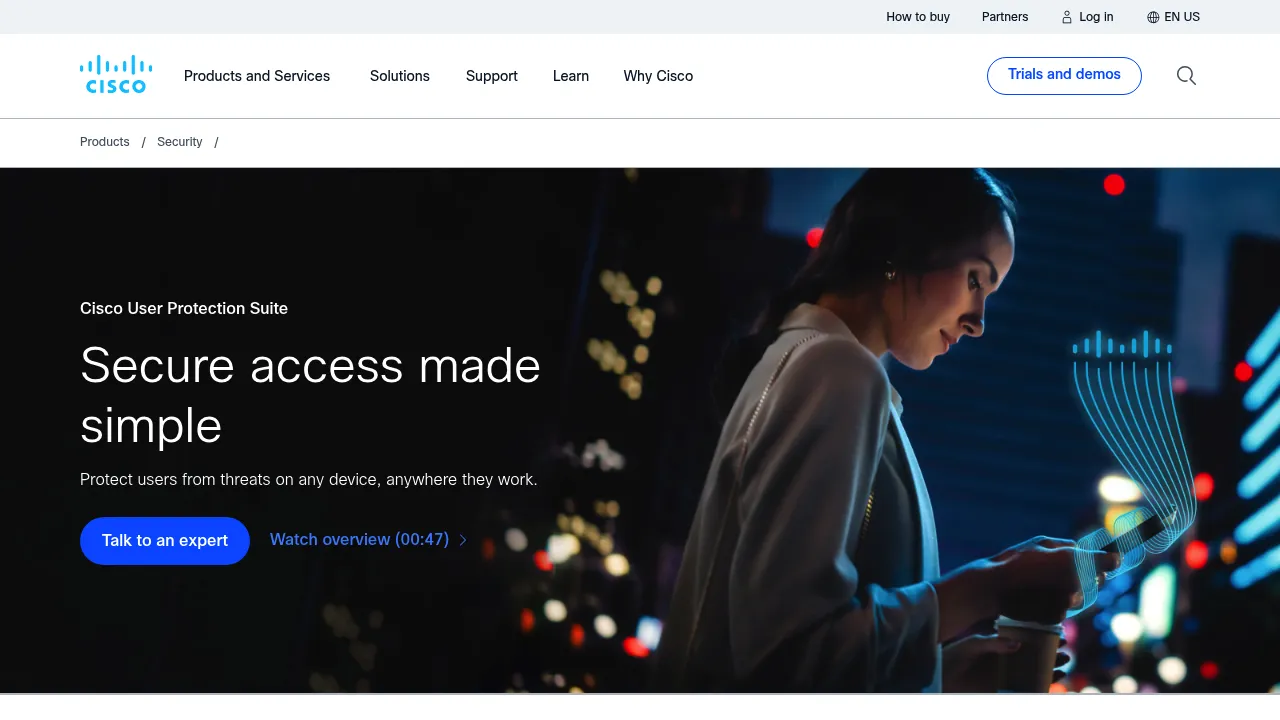The height and width of the screenshot is (720, 1280).
Task: Open the Learn menu
Action: 571,76
